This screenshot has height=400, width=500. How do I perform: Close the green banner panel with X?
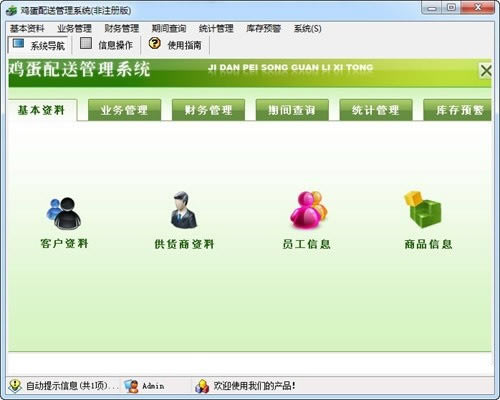pyautogui.click(x=486, y=71)
